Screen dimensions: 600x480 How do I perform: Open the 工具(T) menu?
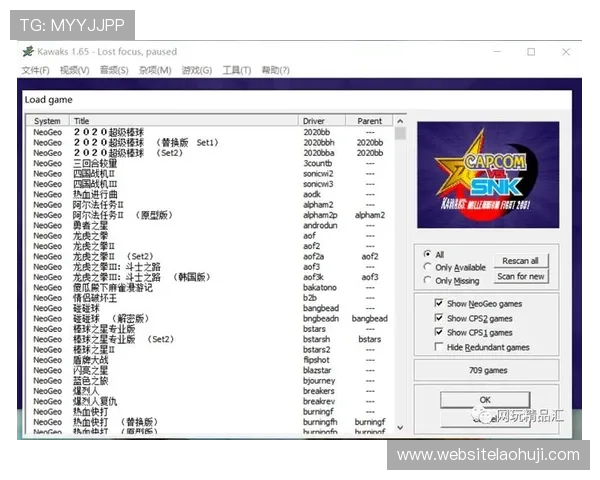point(237,70)
